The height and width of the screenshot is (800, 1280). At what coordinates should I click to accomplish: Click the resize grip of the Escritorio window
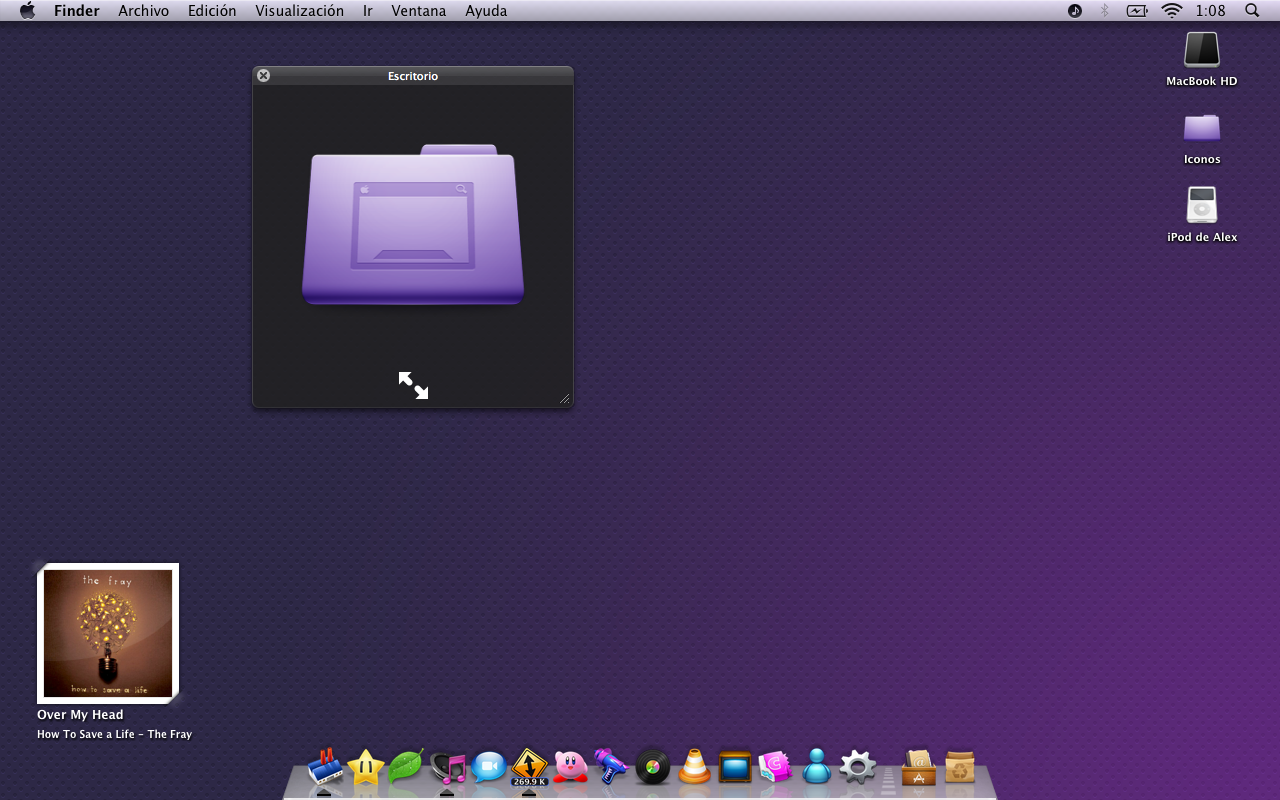click(565, 399)
